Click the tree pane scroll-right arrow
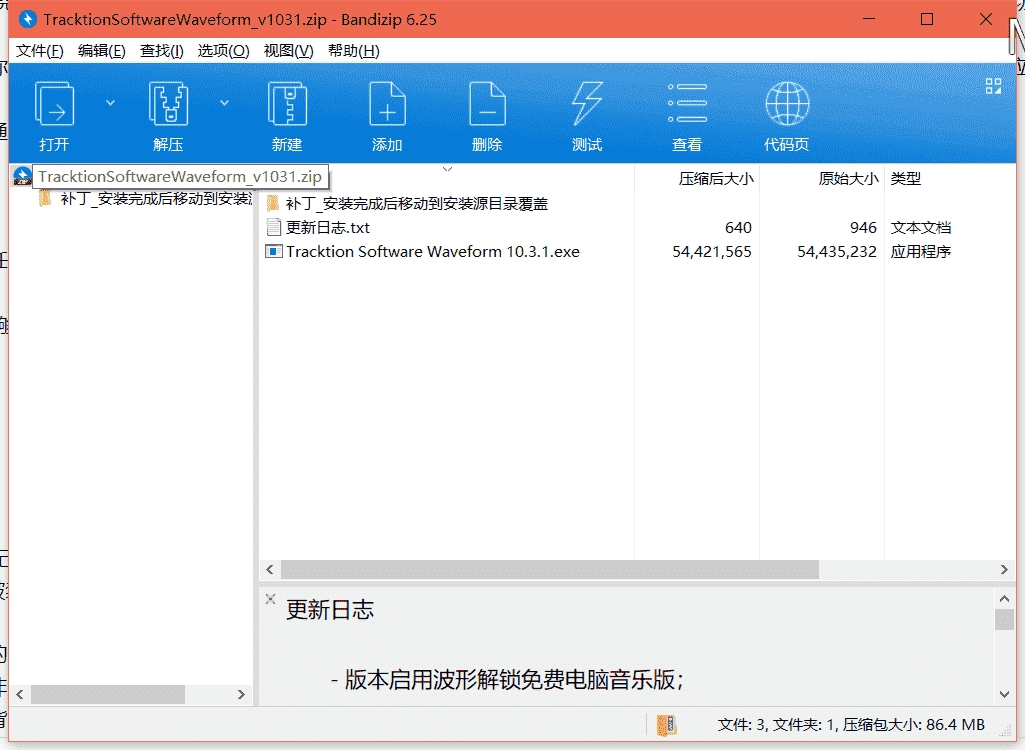The image size is (1025, 750). [241, 694]
